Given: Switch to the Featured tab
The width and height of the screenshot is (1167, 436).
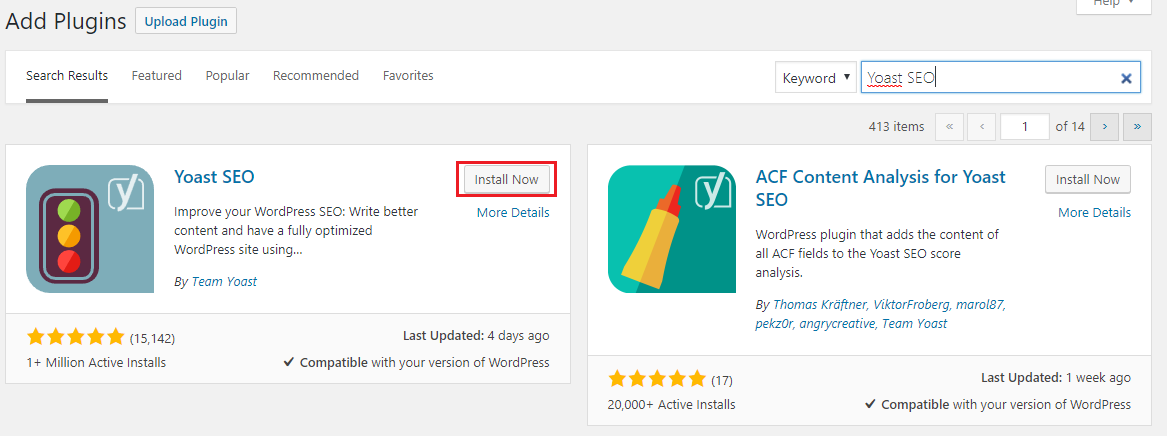Looking at the screenshot, I should click(x=156, y=76).
